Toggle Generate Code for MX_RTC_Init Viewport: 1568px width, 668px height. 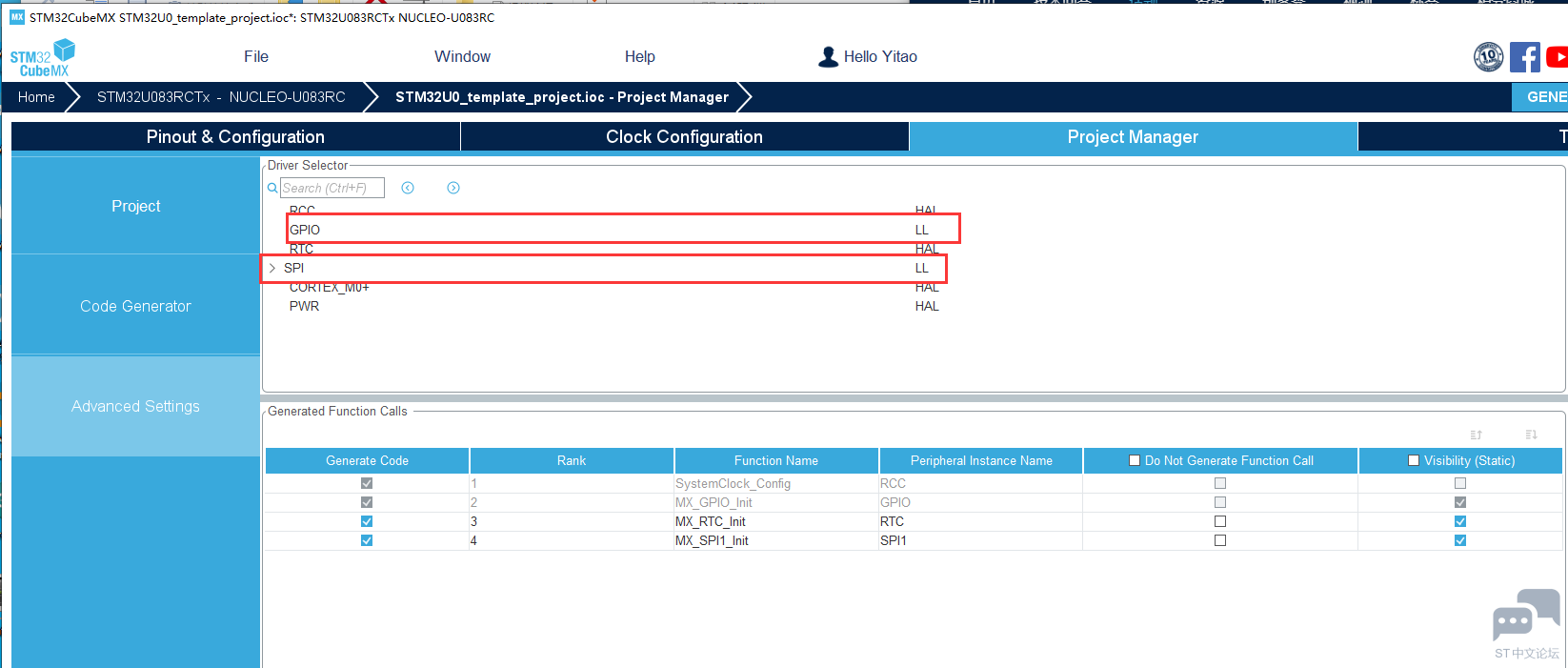point(367,521)
